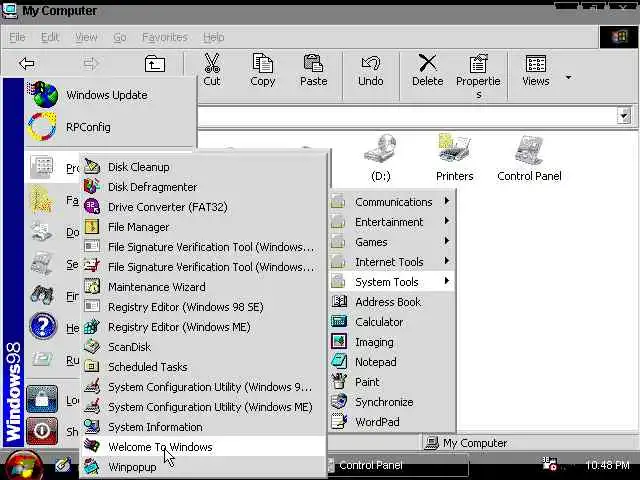Expand the Games submenu
Screen dimensions: 640x480
[x=391, y=242]
